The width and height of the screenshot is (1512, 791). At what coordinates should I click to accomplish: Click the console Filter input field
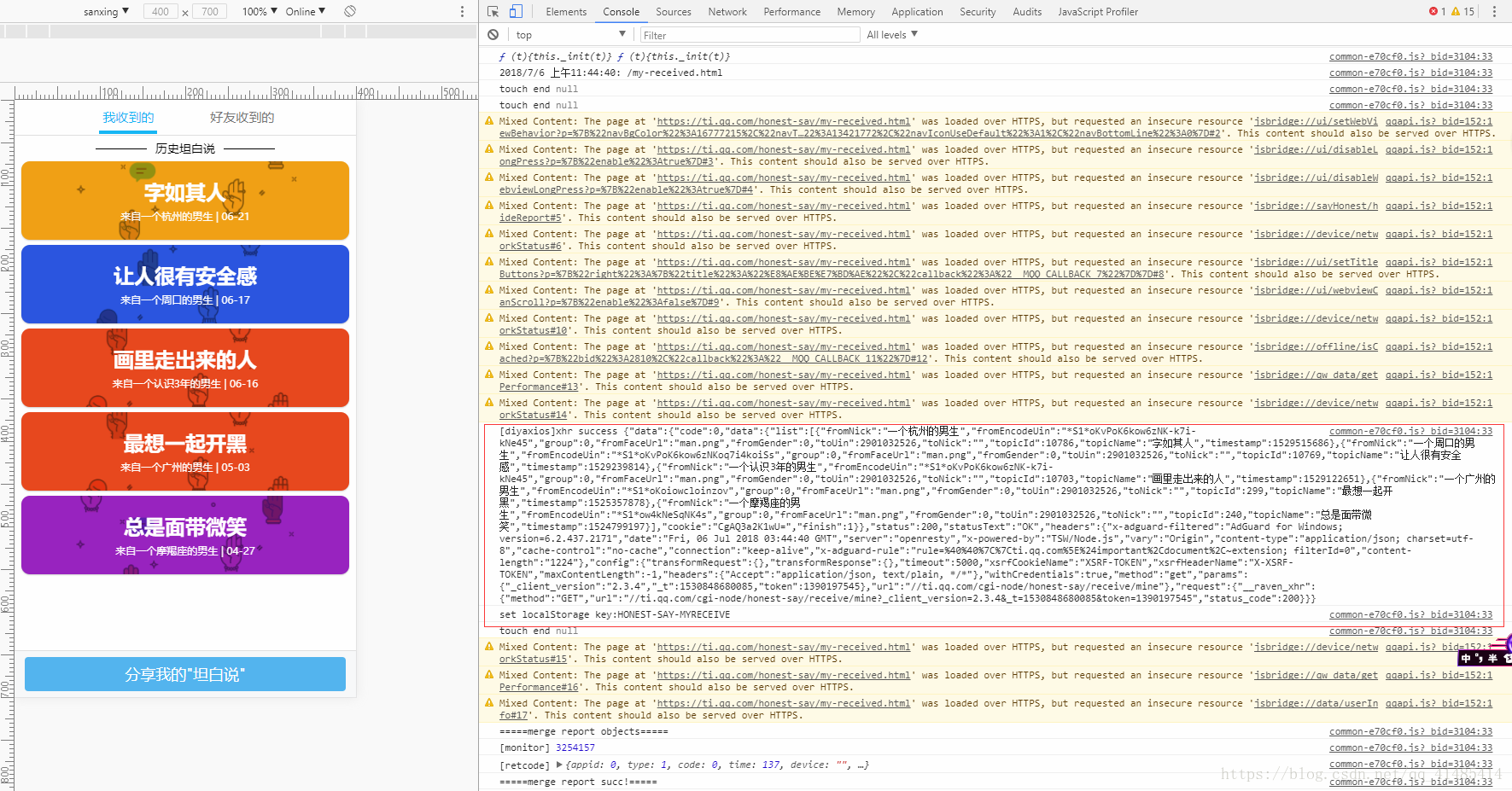750,35
